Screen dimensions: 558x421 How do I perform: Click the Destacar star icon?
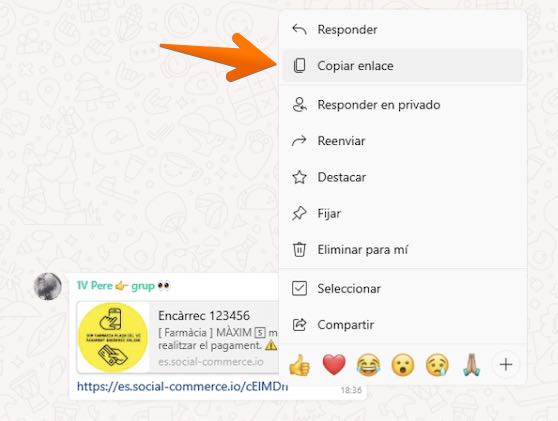click(299, 177)
